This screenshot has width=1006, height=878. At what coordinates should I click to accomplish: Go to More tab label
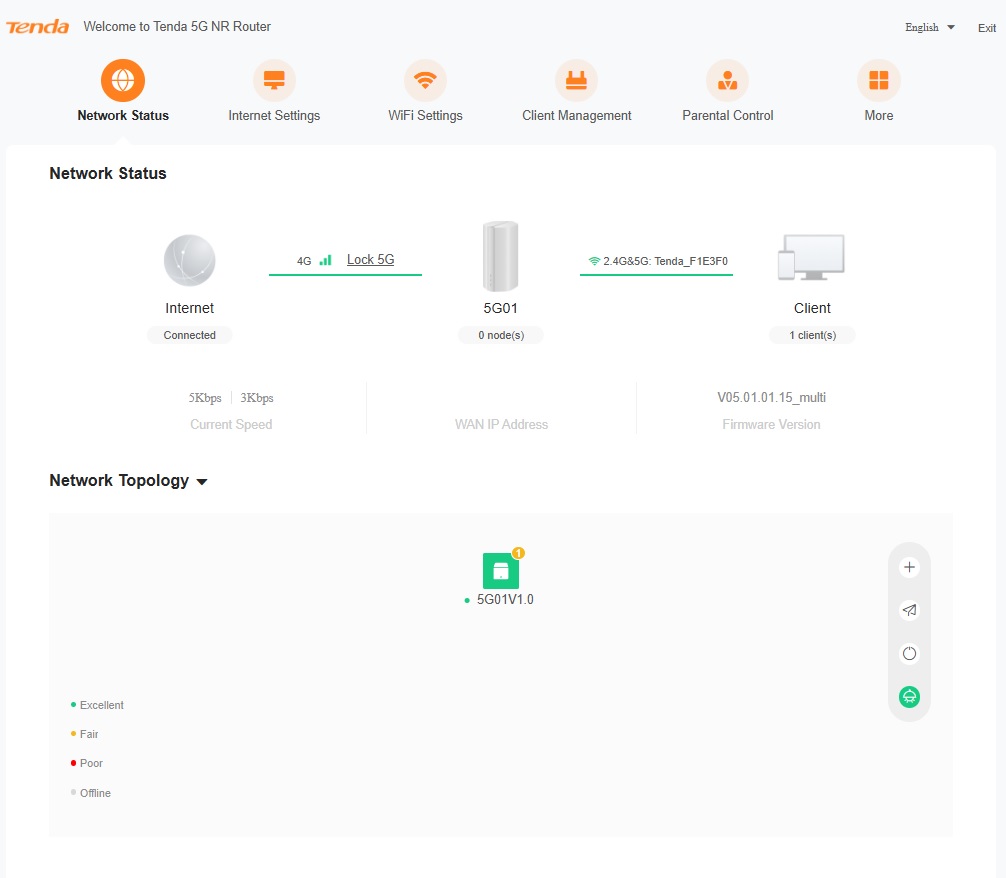(x=878, y=116)
